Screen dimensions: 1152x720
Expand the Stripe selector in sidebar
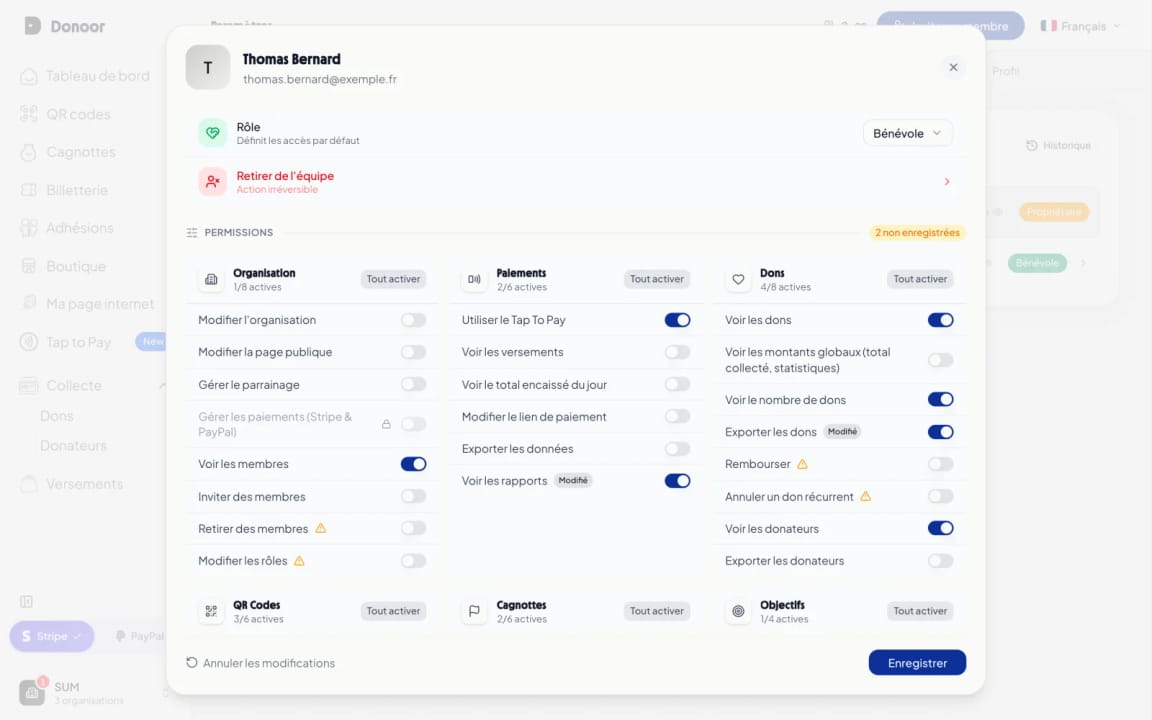(x=51, y=636)
